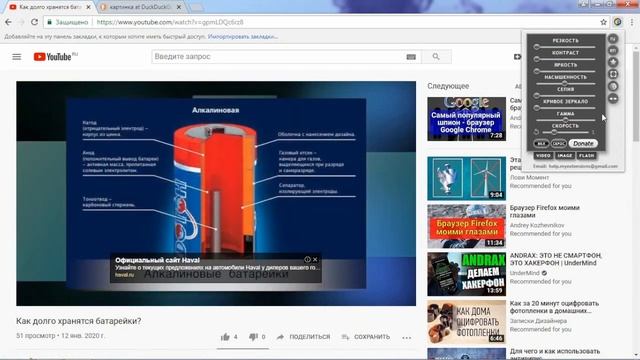Click the fifth round button in extension popup
The width and height of the screenshot is (640, 360).
tap(613, 87)
